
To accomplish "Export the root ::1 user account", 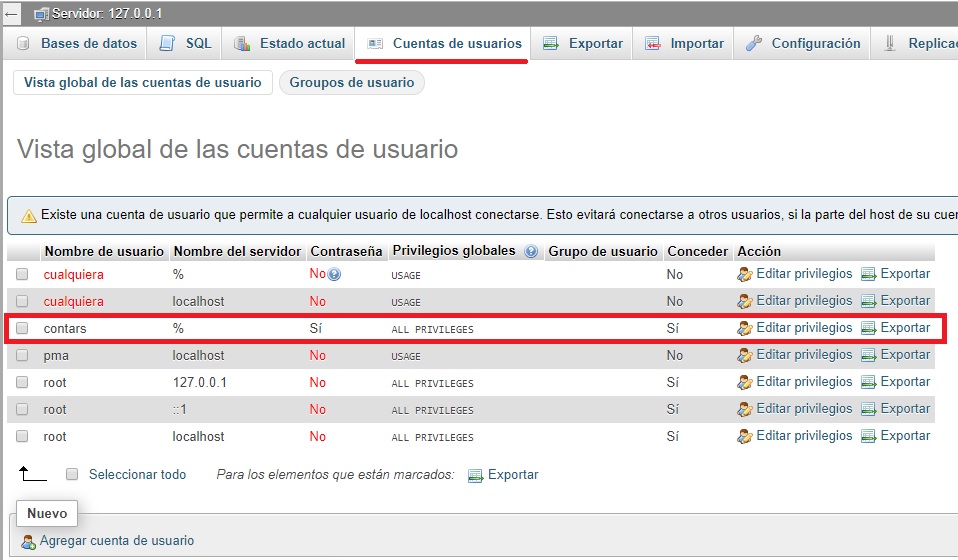I will click(904, 409).
